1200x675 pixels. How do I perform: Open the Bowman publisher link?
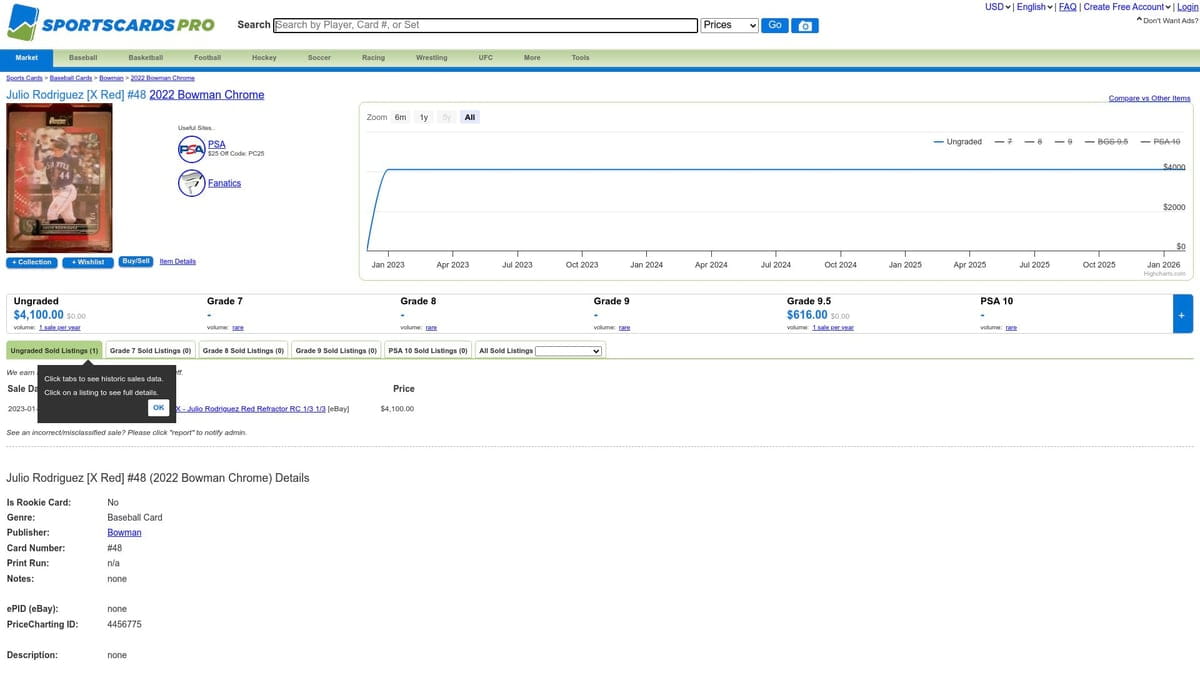124,533
